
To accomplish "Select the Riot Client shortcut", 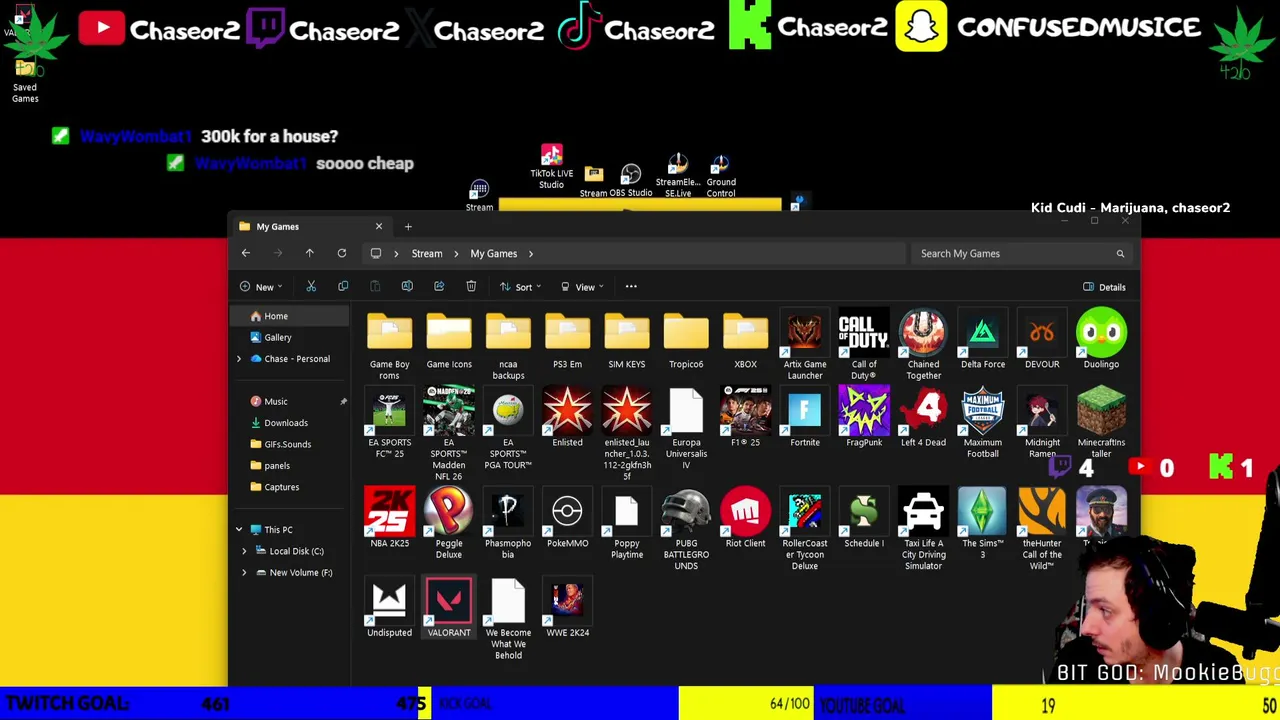I will click(x=745, y=518).
